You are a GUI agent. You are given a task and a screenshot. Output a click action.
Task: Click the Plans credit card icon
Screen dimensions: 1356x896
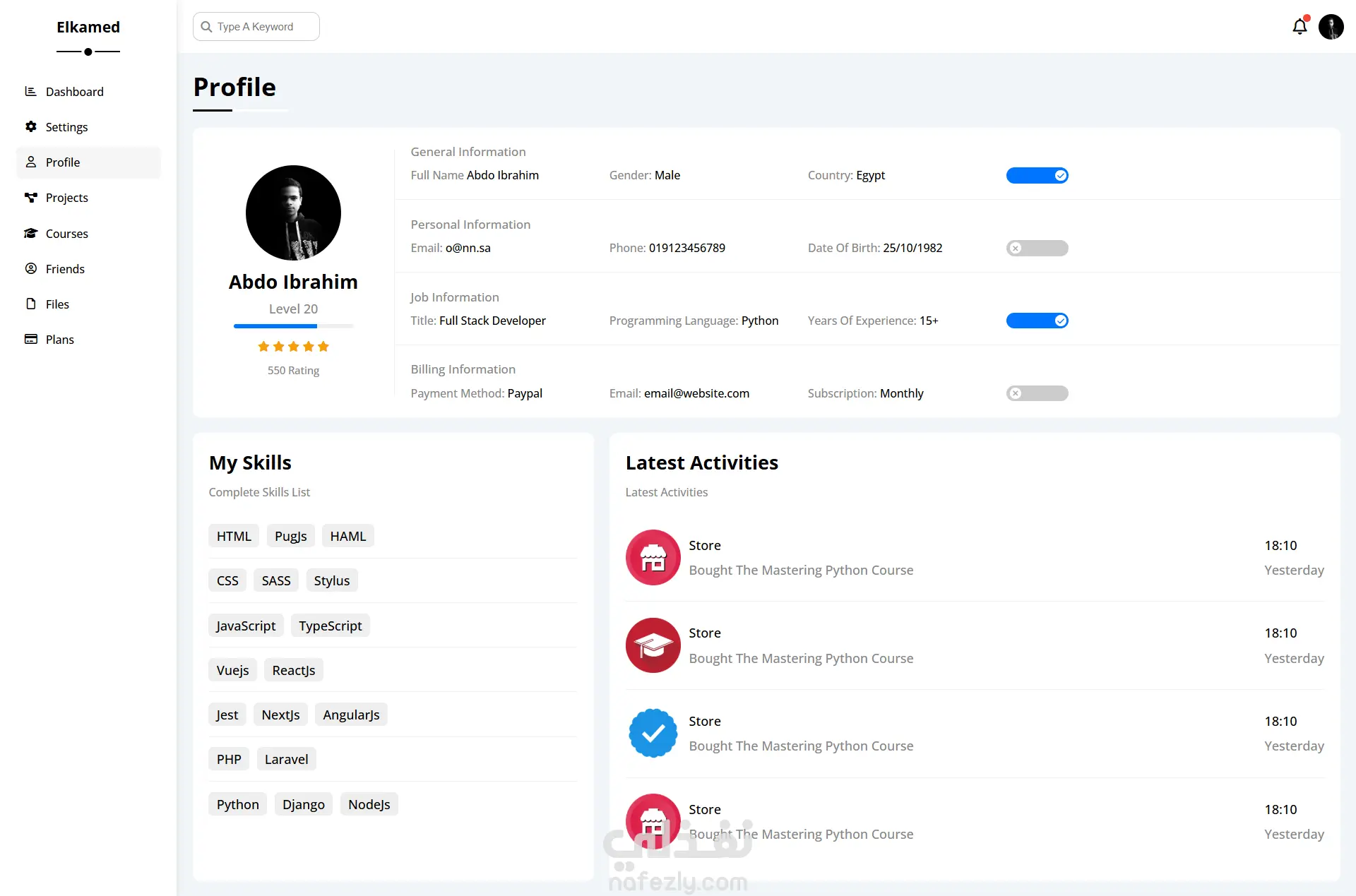pyautogui.click(x=31, y=339)
